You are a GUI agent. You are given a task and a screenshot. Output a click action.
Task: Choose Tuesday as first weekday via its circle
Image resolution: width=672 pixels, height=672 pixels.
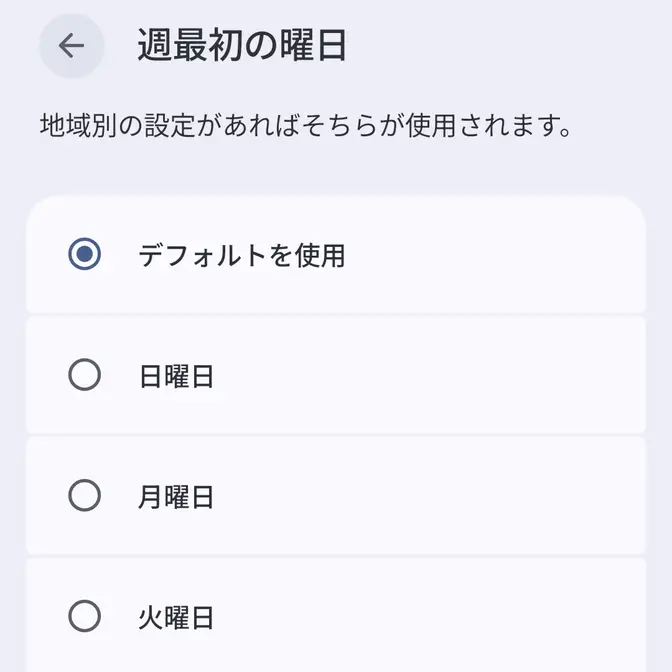[x=85, y=616]
